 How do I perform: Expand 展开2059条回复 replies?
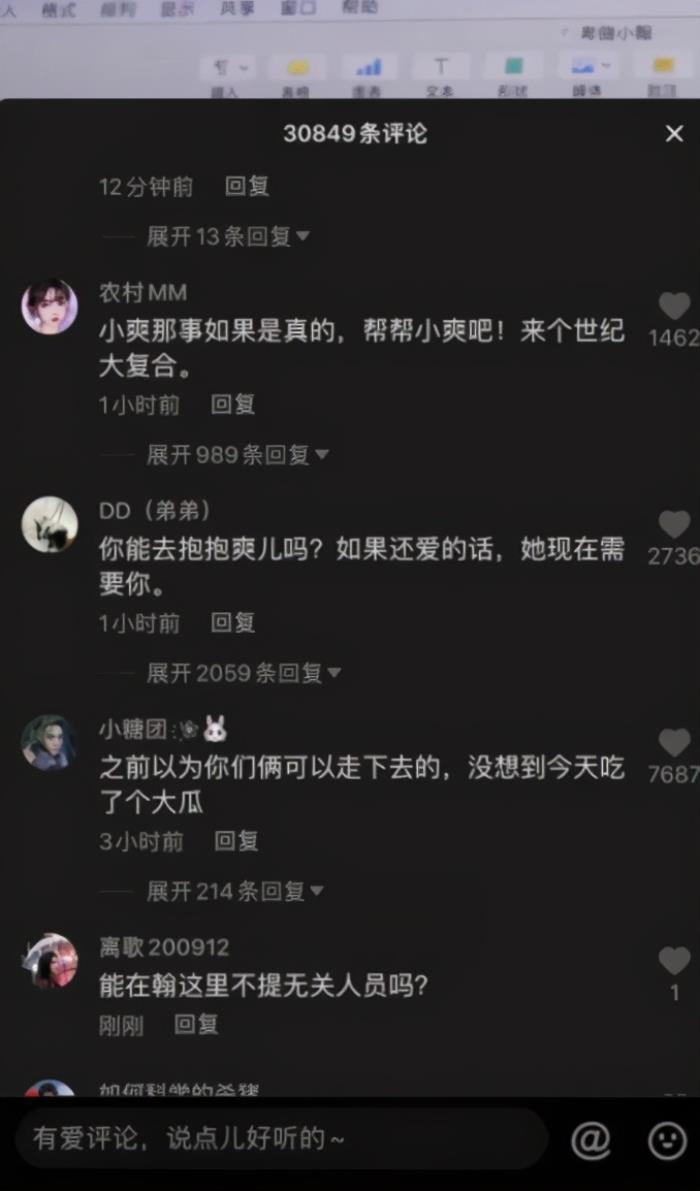click(243, 672)
